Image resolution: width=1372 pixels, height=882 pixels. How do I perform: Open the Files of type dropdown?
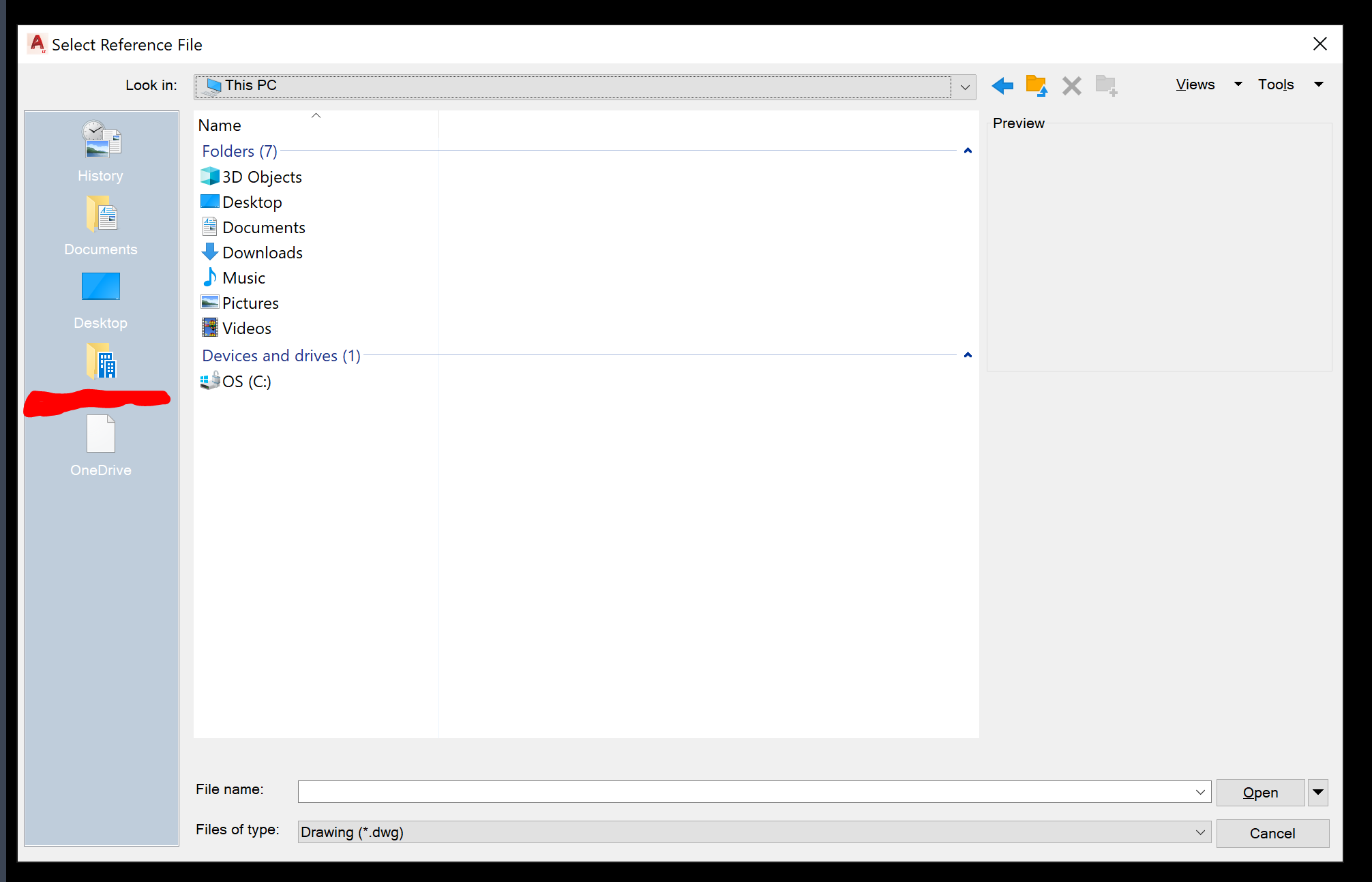point(1202,832)
